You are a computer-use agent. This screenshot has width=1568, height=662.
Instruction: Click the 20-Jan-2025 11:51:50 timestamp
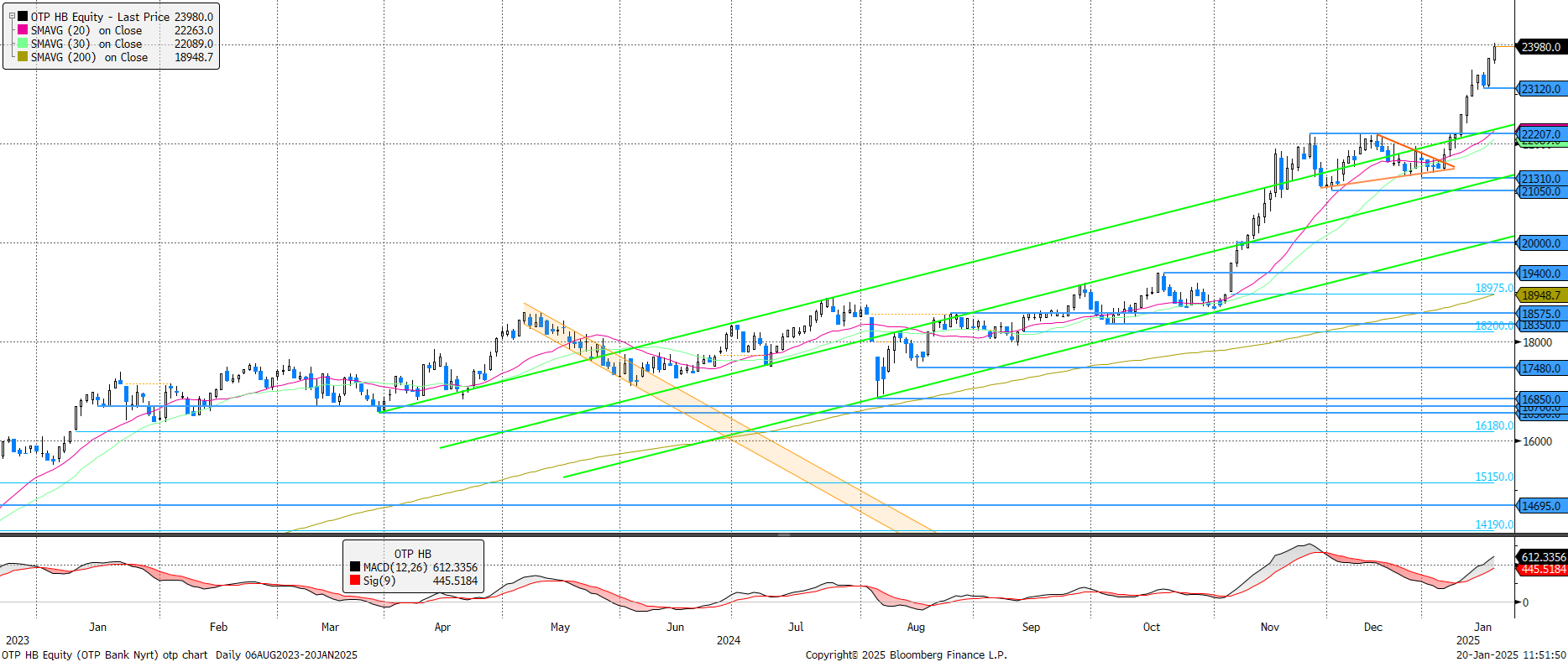1511,654
